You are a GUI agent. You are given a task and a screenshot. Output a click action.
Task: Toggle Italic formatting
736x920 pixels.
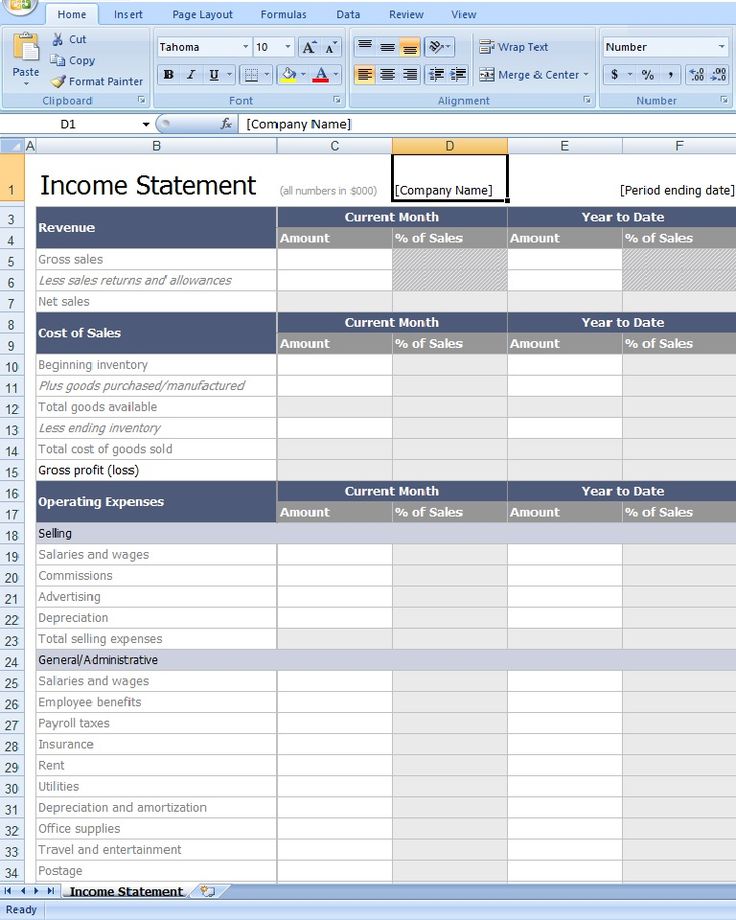pyautogui.click(x=191, y=75)
